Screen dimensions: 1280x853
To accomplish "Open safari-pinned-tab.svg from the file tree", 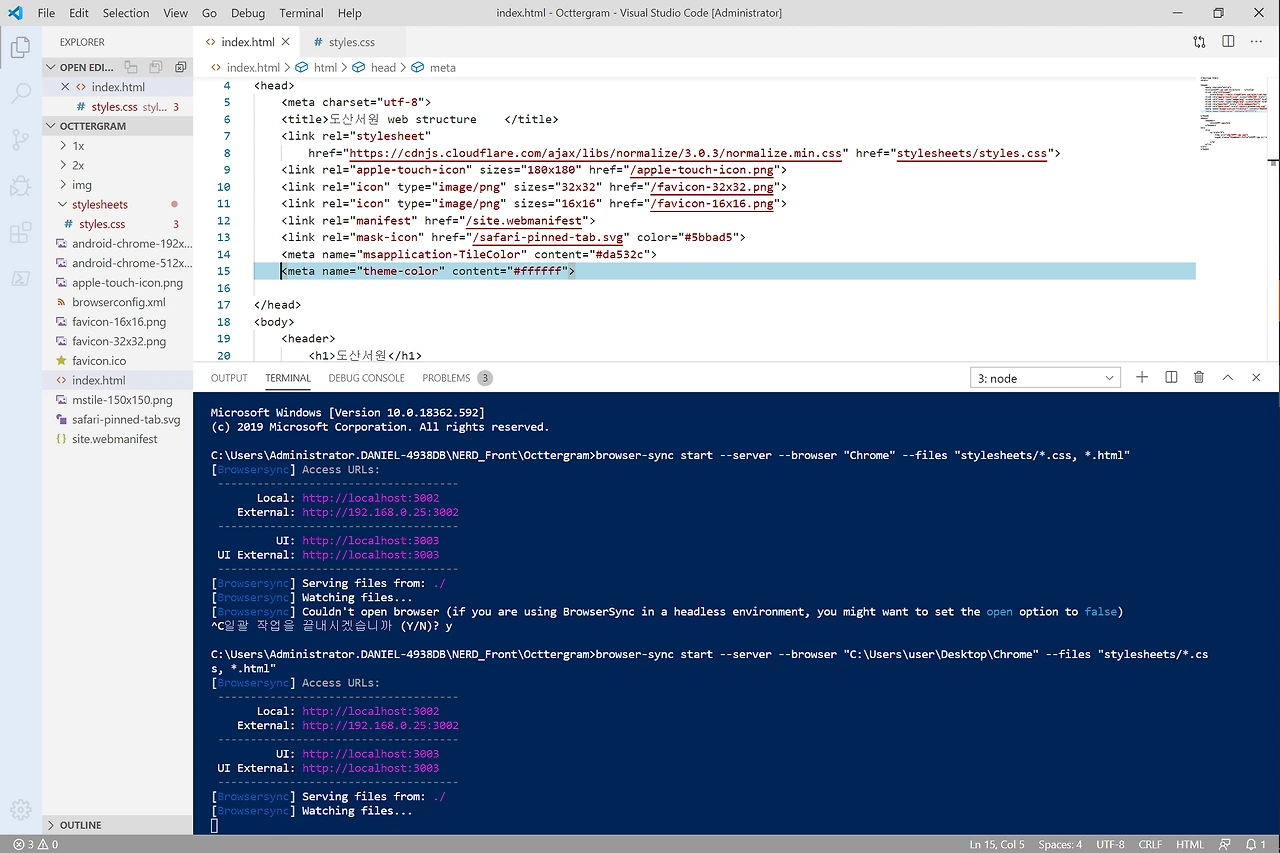I will [117, 419].
